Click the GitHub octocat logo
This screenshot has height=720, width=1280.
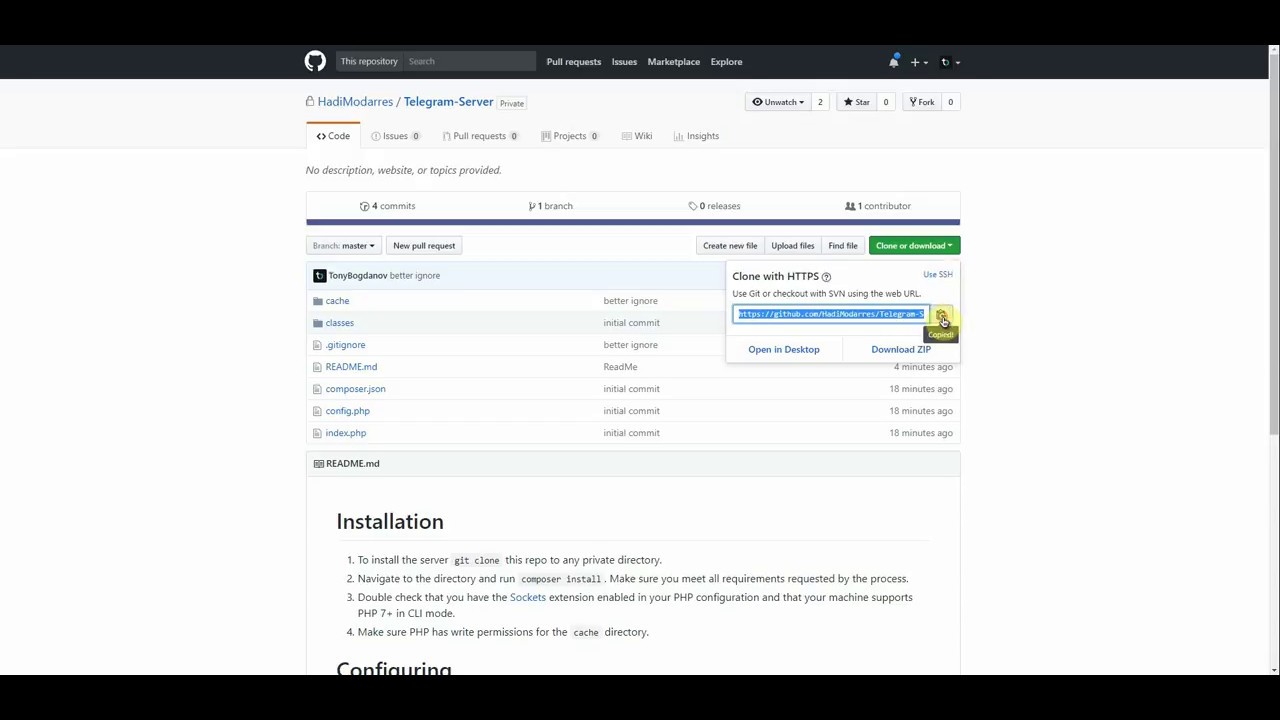pyautogui.click(x=315, y=62)
